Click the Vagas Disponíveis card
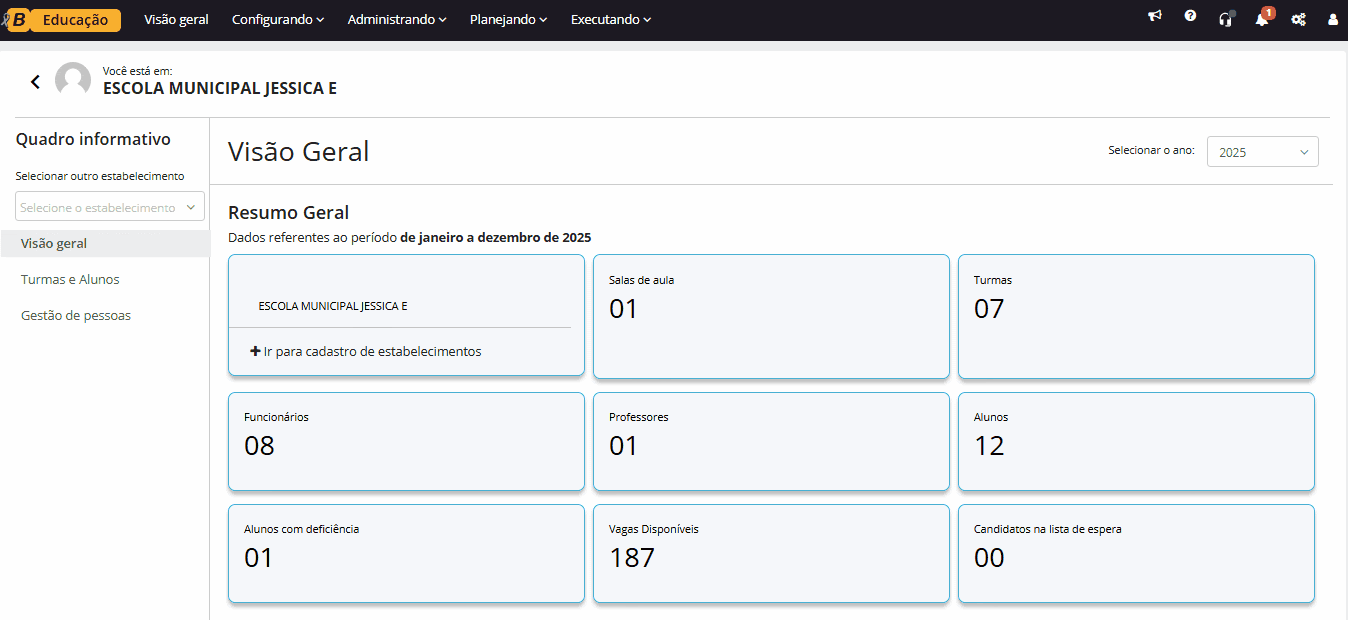Screen dimensions: 1348x620 [771, 553]
